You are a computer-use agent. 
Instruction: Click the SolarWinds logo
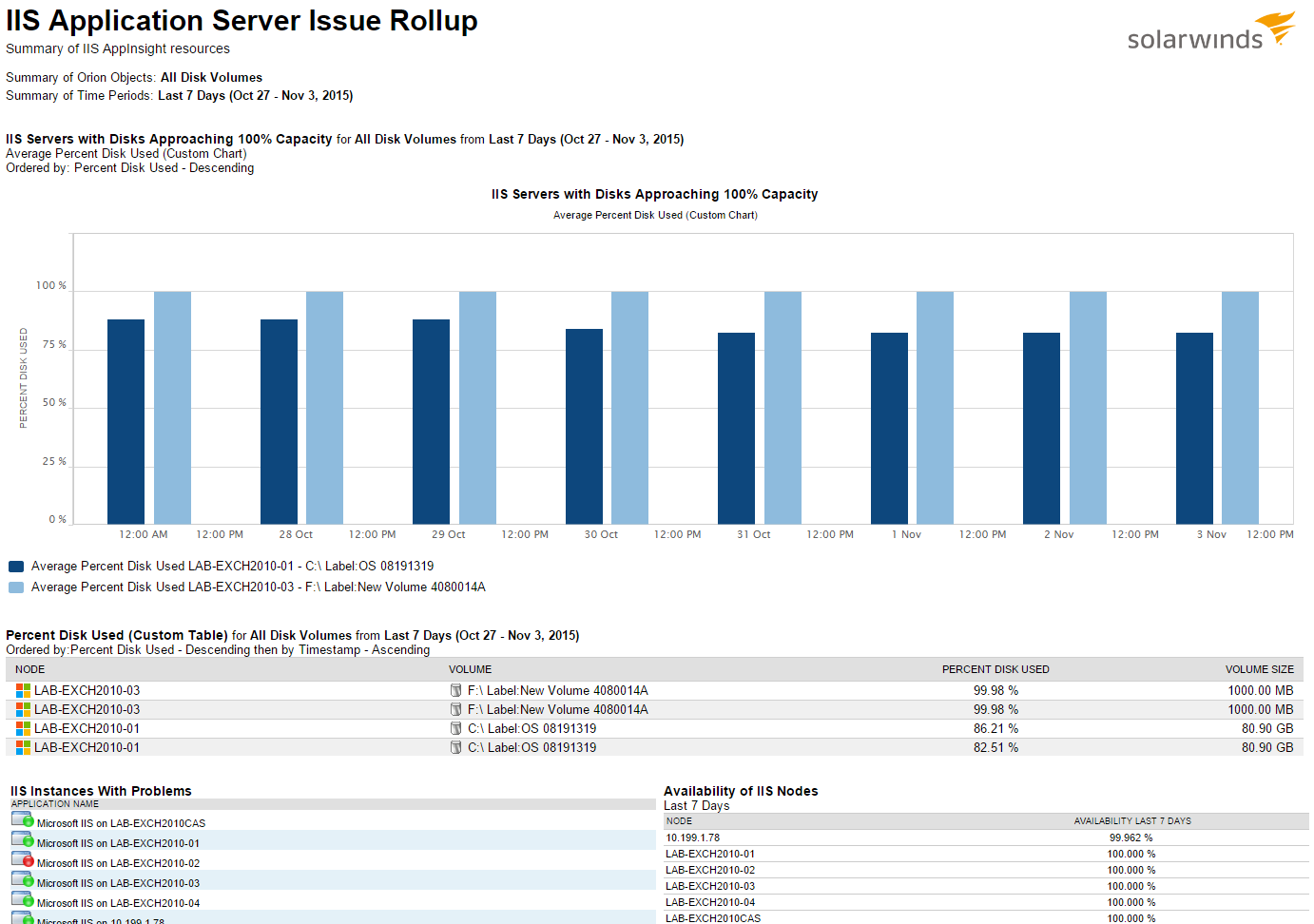click(1209, 31)
